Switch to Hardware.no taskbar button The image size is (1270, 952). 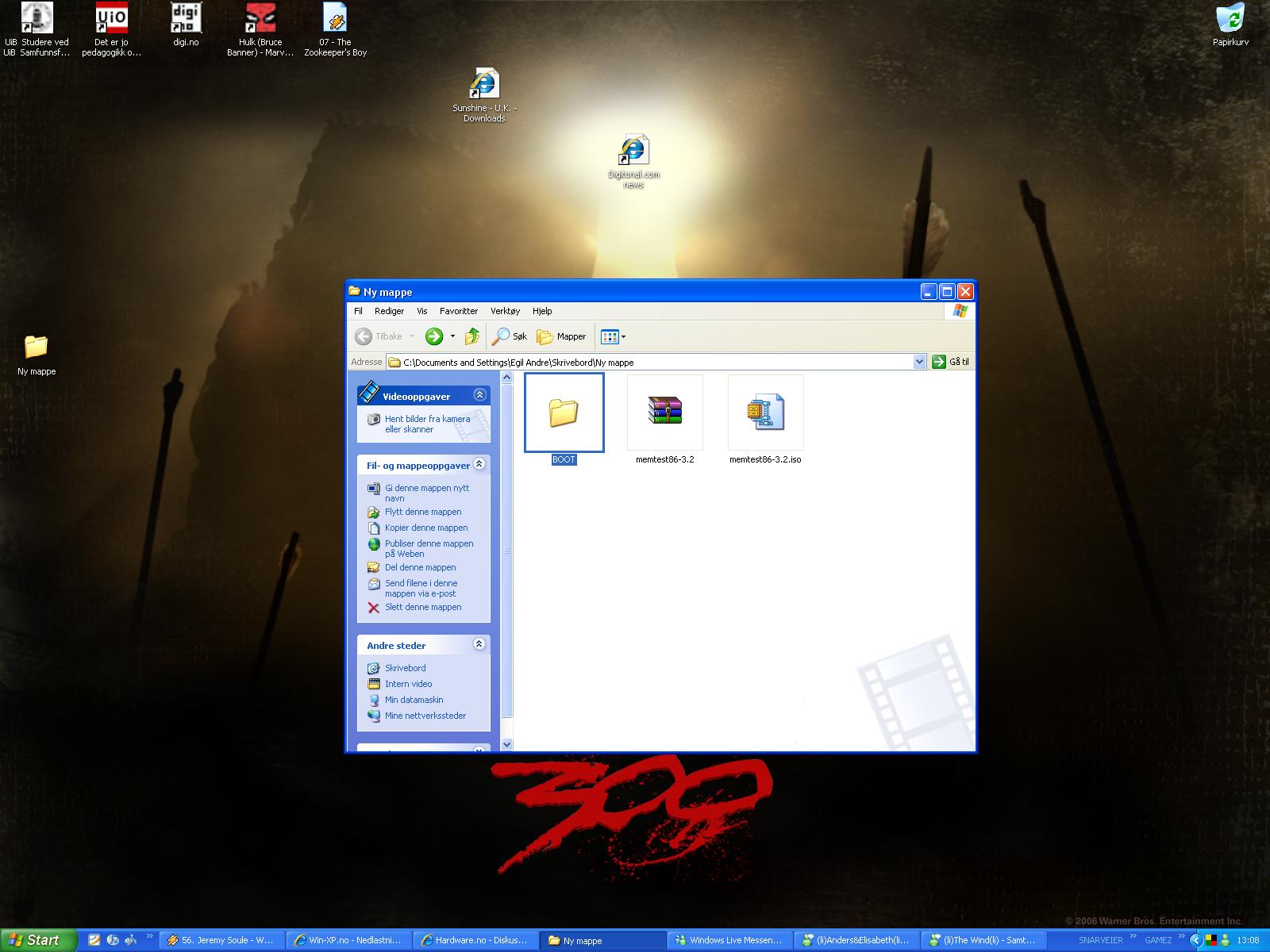tap(475, 940)
